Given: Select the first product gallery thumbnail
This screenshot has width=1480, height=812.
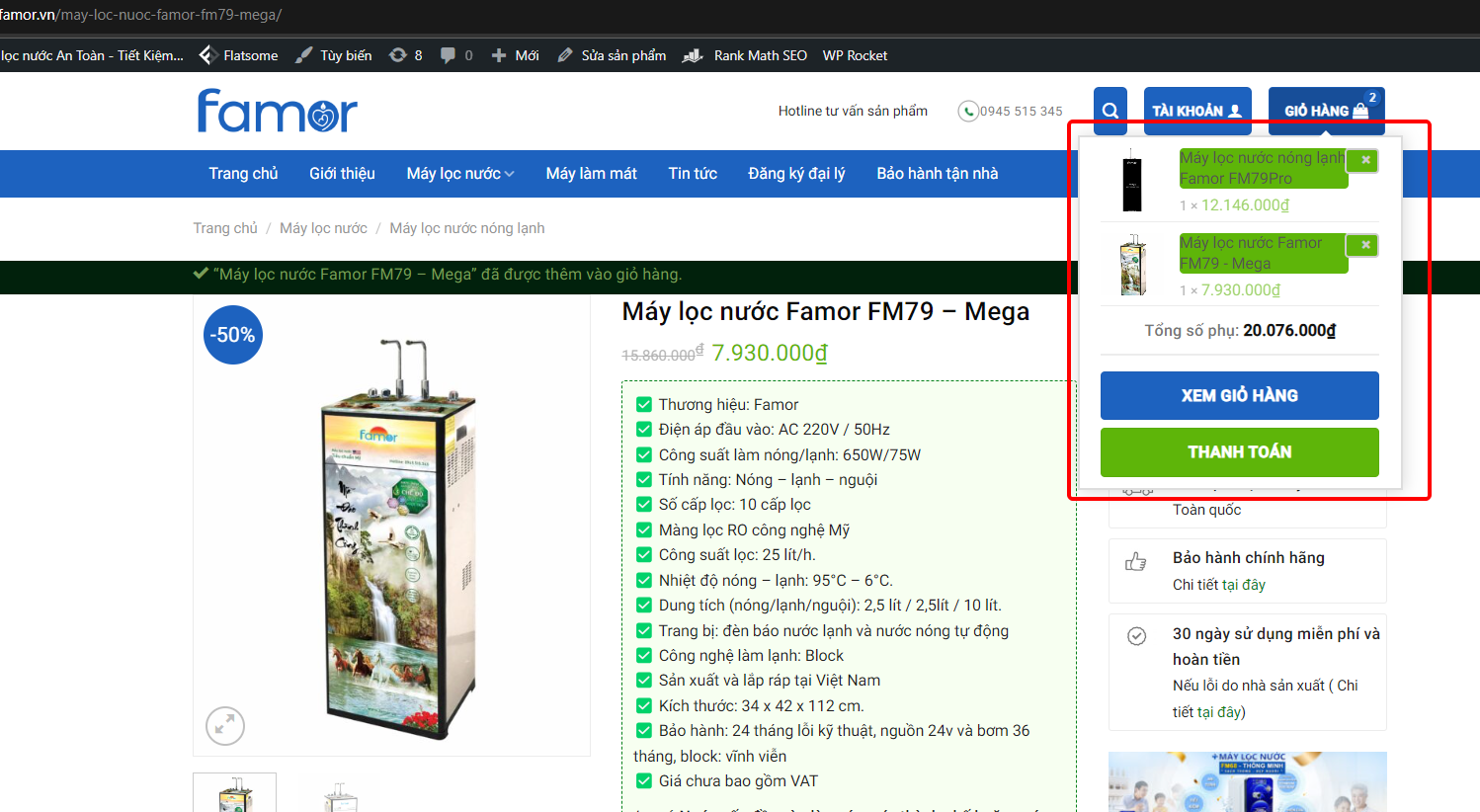Looking at the screenshot, I should pos(234,792).
